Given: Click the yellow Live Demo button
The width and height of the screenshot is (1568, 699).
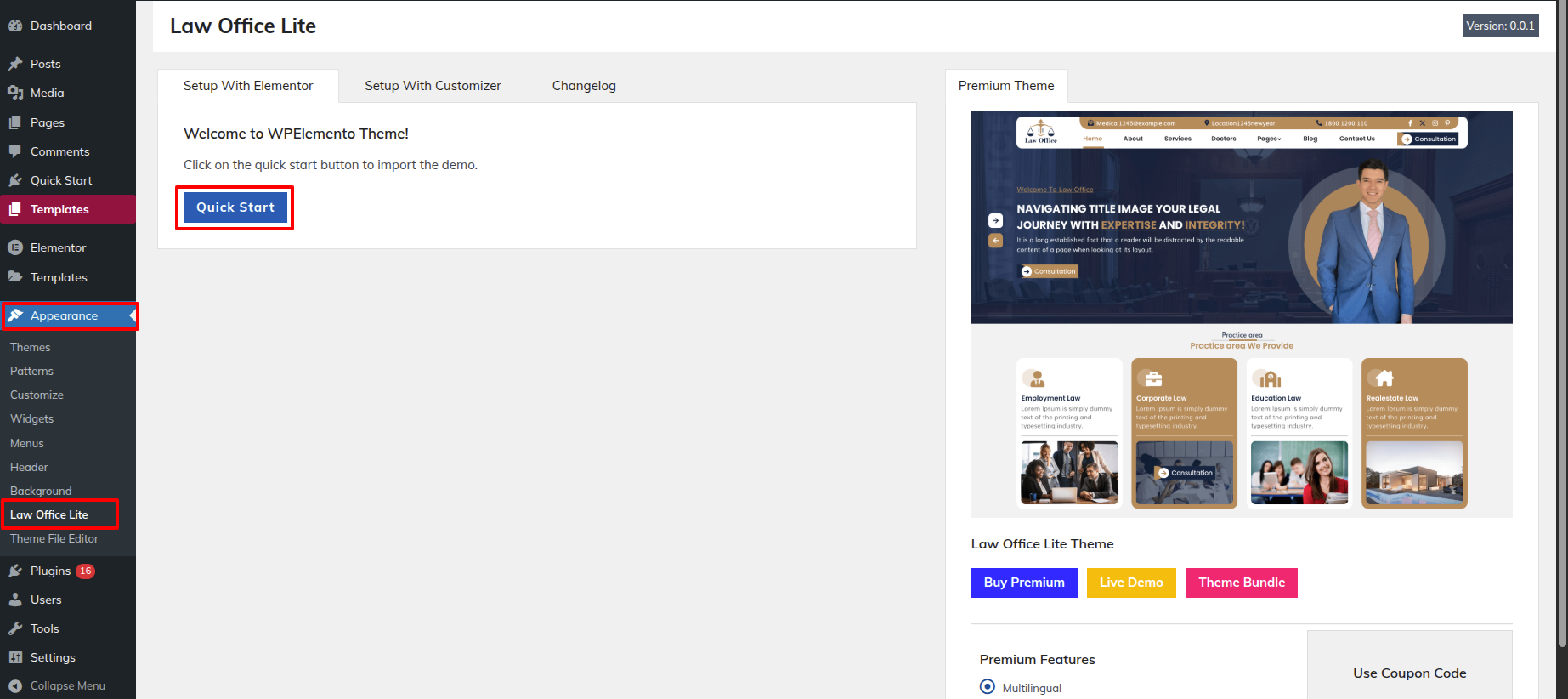Looking at the screenshot, I should (x=1131, y=582).
